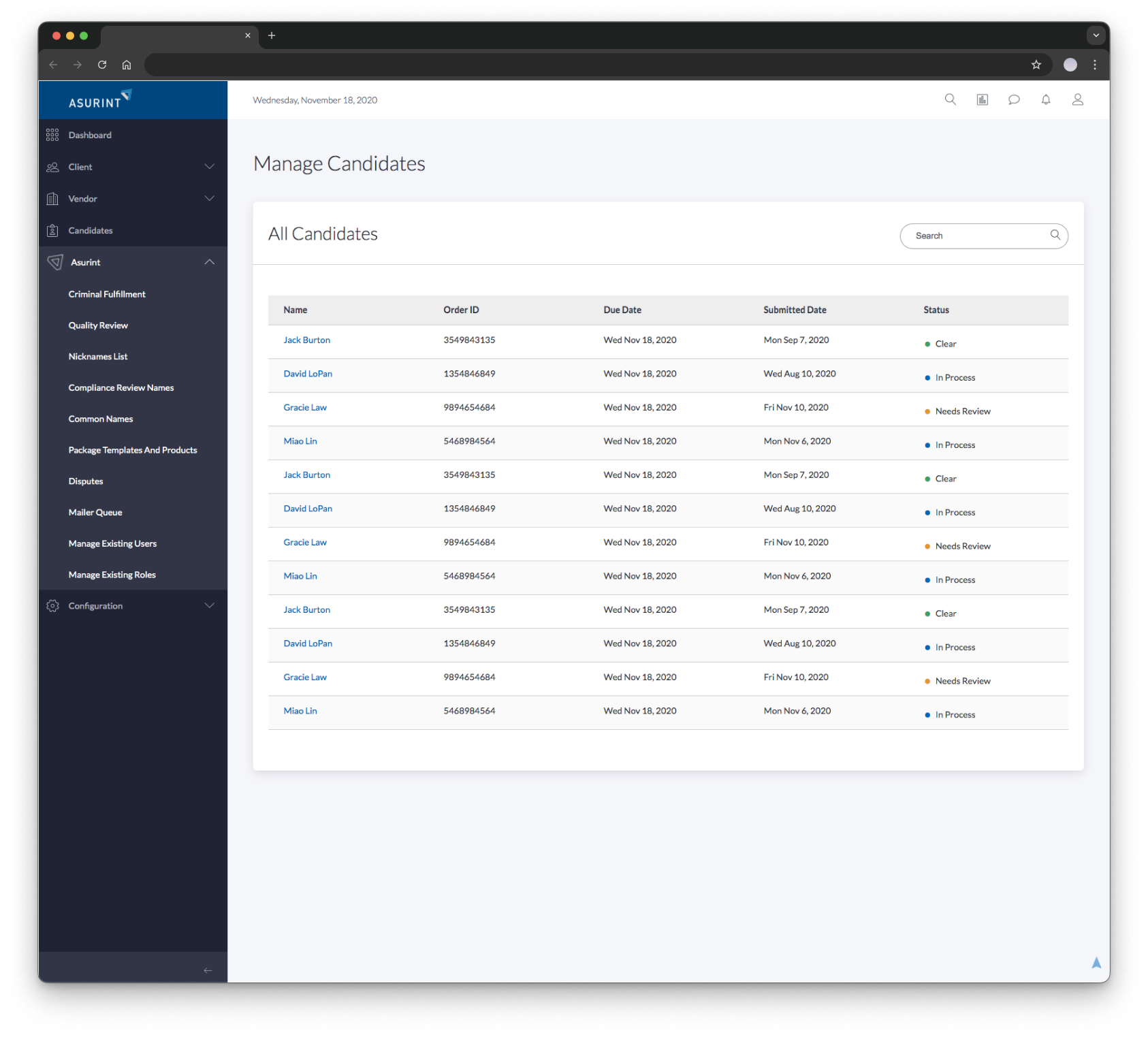This screenshot has width=1148, height=1037.
Task: Collapse the Asurint menu chevron
Action: (210, 262)
